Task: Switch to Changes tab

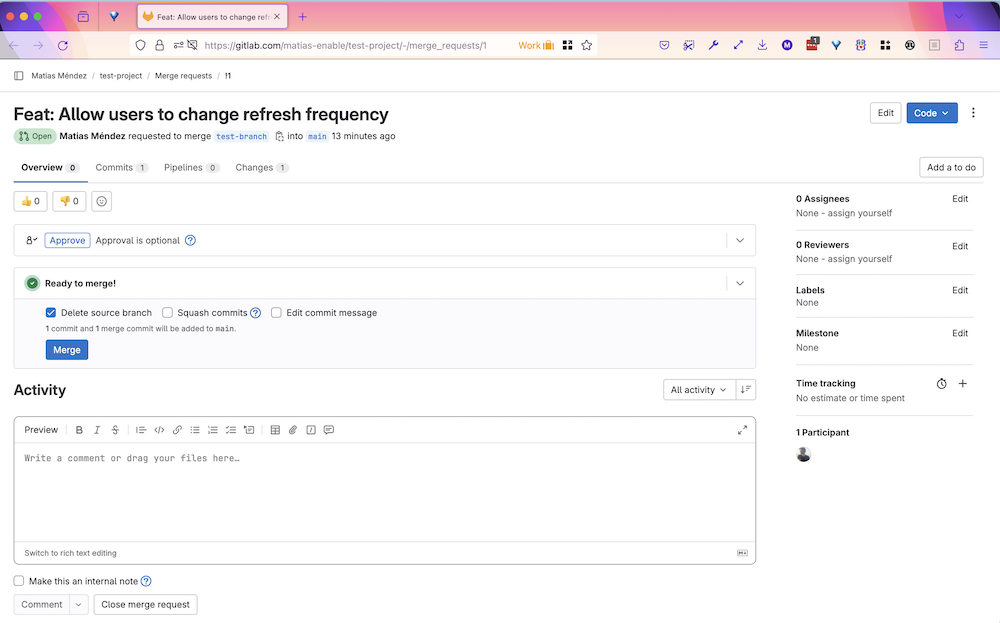Action: pyautogui.click(x=261, y=168)
